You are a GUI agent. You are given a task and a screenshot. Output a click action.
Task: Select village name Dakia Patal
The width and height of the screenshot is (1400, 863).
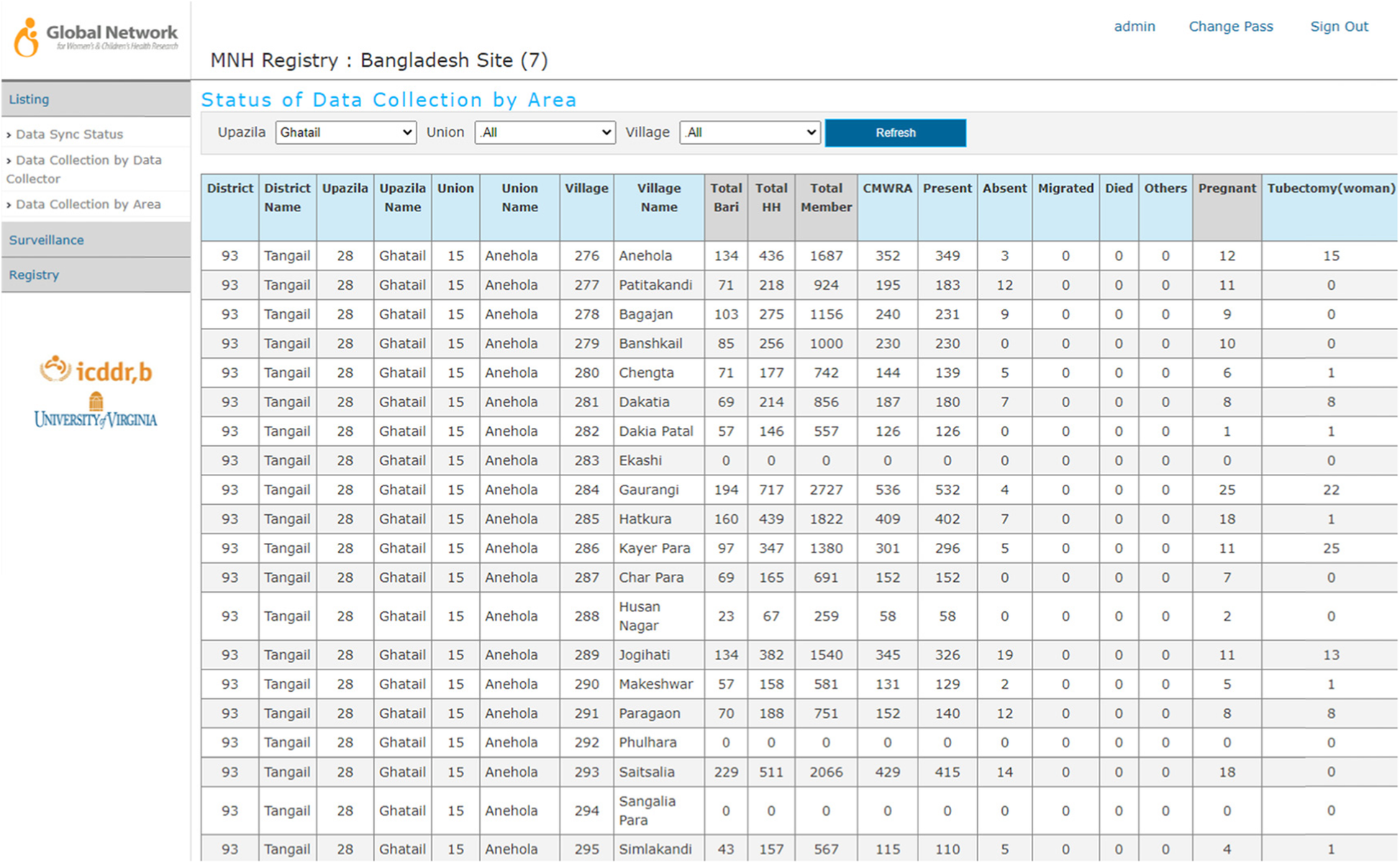pyautogui.click(x=655, y=431)
